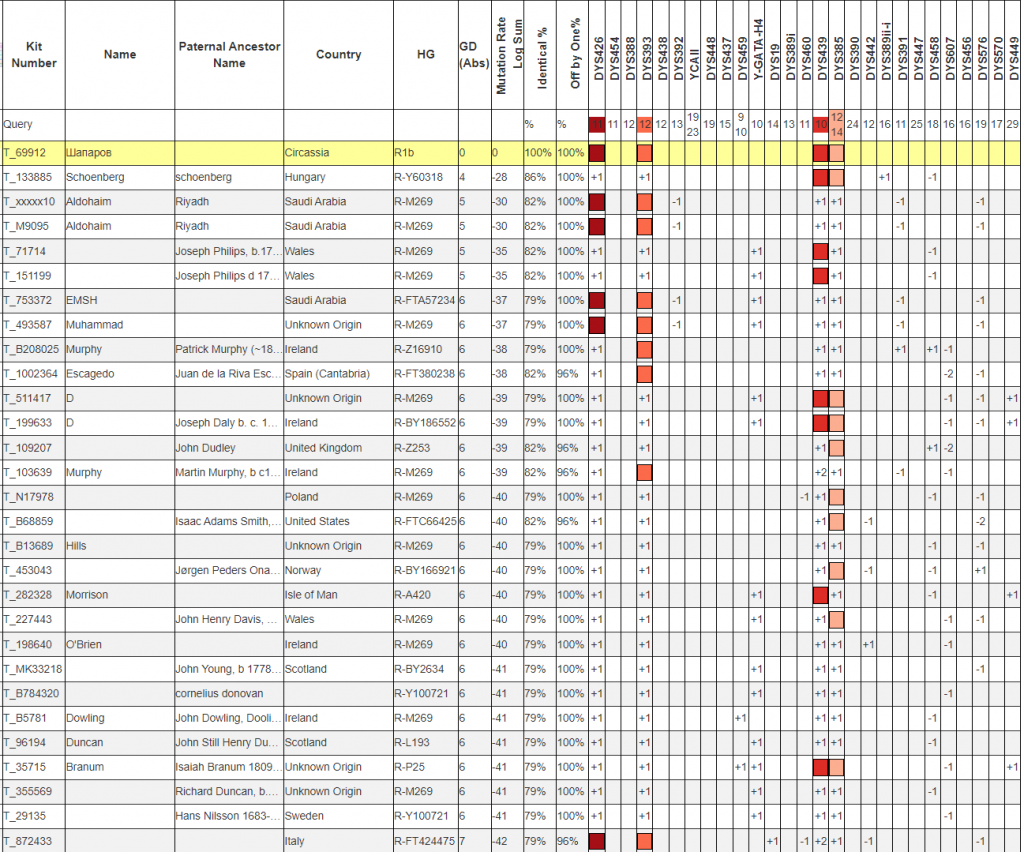The height and width of the screenshot is (852, 1024).
Task: Click haplogroup R-Z16910 in Murphy row
Action: [419, 350]
